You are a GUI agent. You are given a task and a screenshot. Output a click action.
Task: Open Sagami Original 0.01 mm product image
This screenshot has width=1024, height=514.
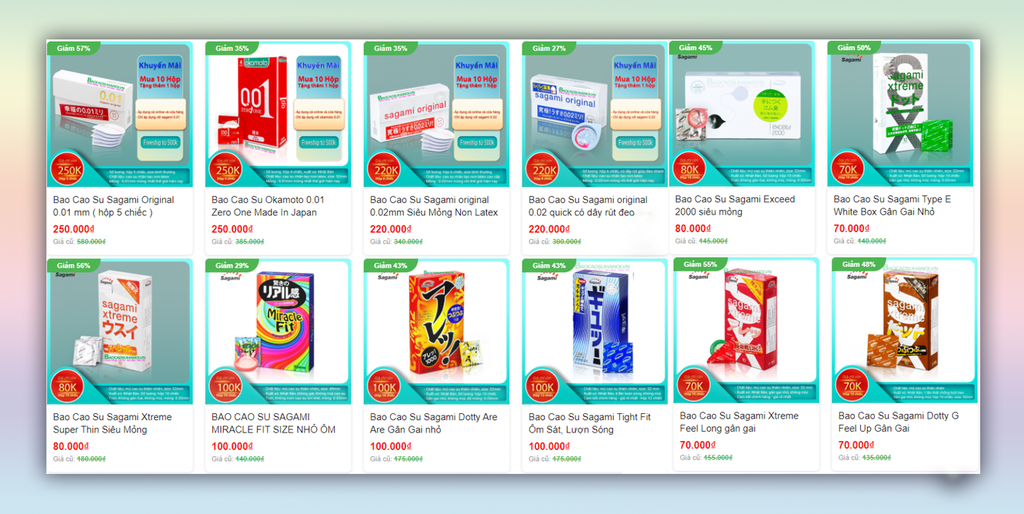pyautogui.click(x=120, y=114)
